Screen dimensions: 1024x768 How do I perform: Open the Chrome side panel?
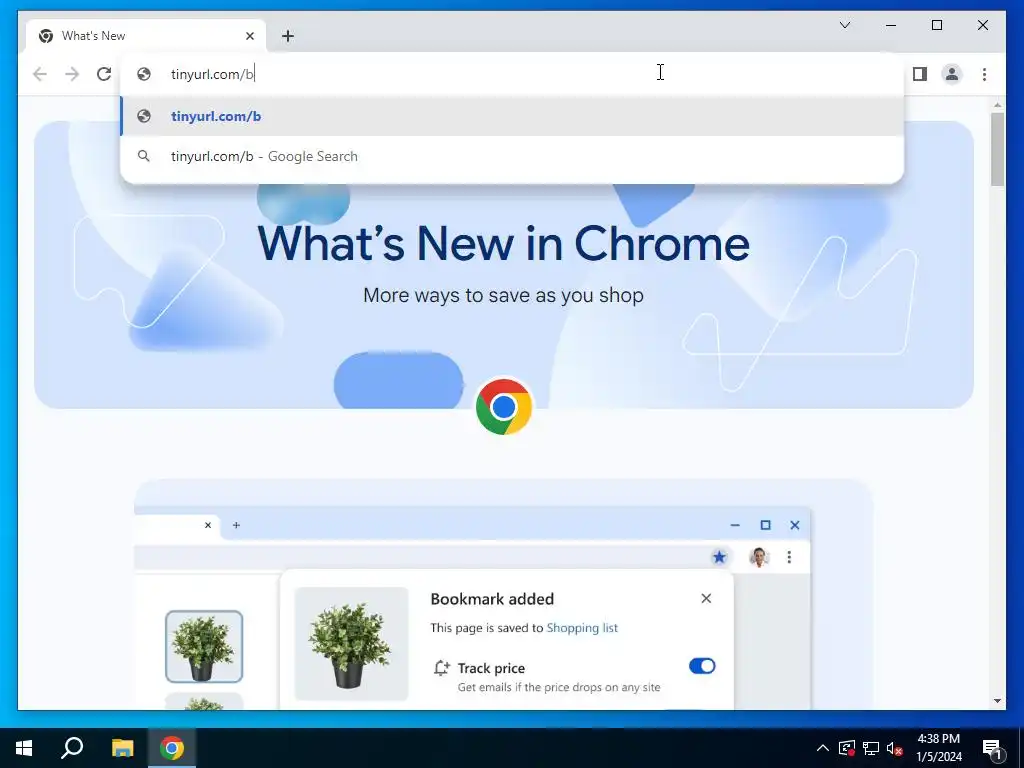(920, 74)
